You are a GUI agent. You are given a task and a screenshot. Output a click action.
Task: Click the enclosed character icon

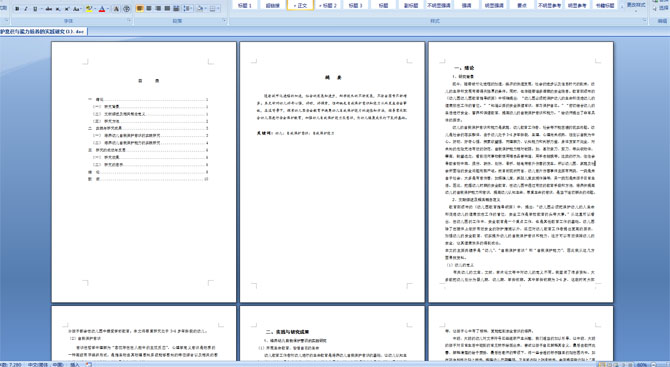pos(126,9)
